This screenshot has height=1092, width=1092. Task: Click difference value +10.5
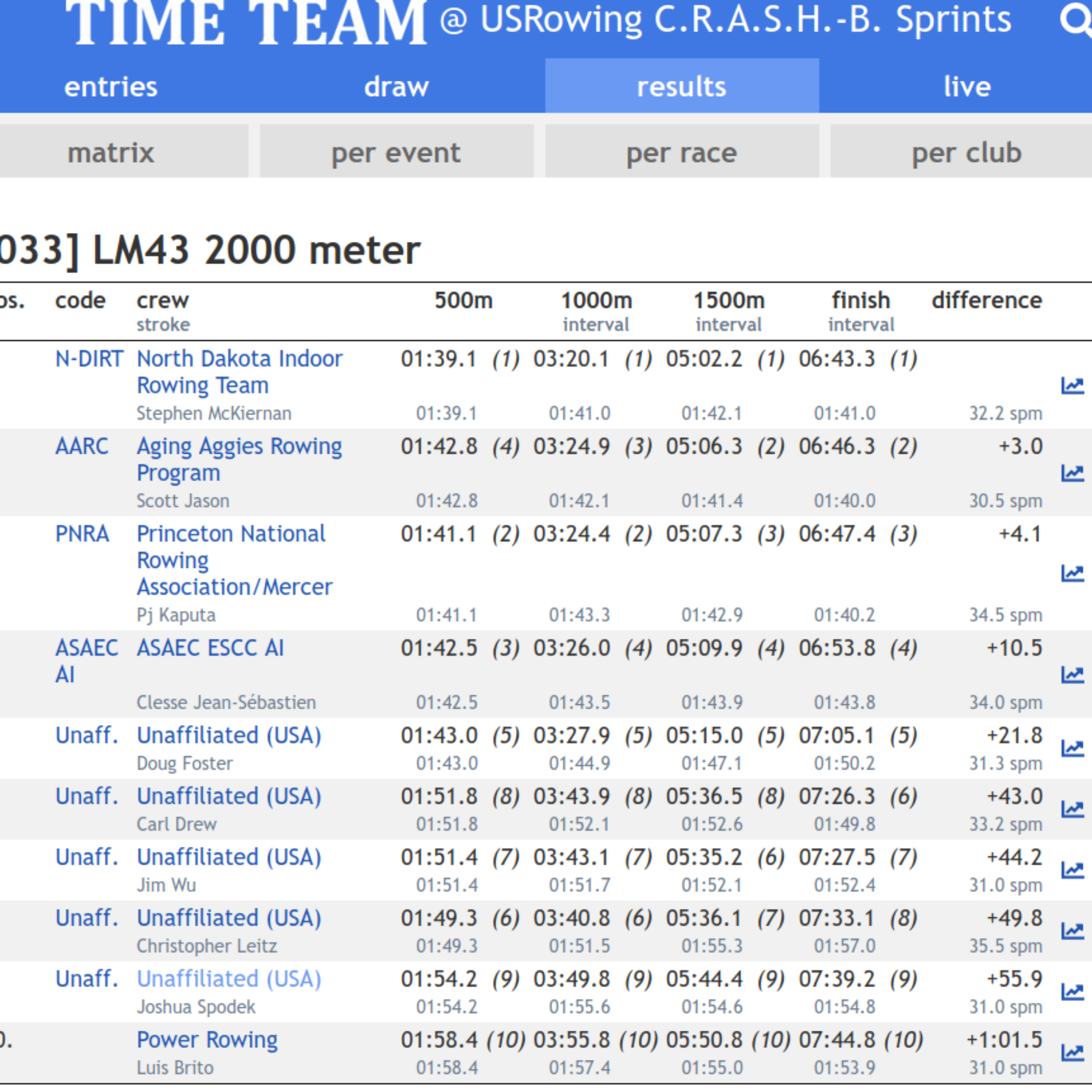1014,648
